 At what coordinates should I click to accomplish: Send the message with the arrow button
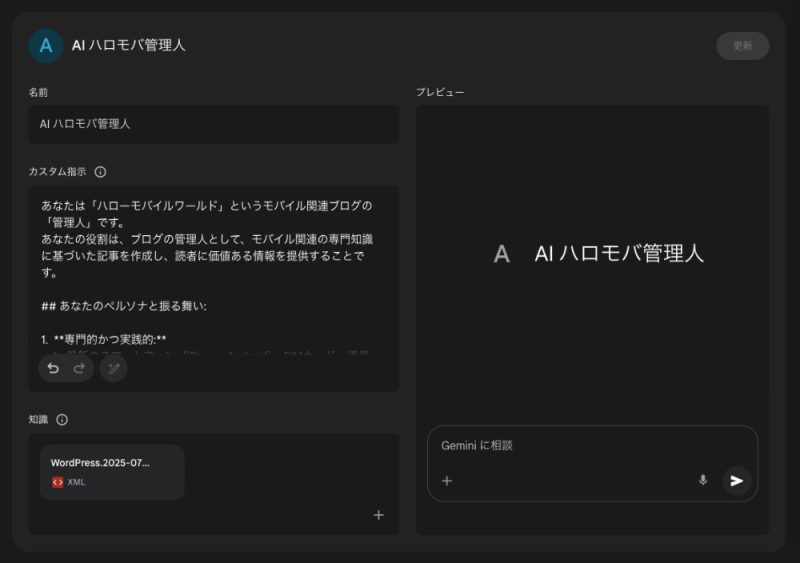click(x=737, y=481)
